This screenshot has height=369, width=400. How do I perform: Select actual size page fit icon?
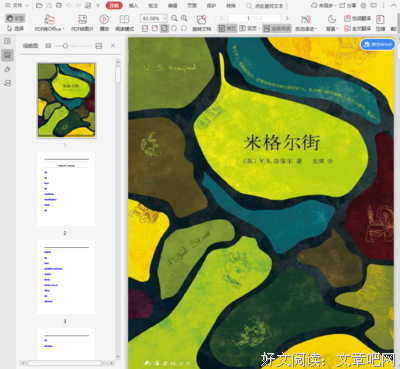(x=145, y=29)
